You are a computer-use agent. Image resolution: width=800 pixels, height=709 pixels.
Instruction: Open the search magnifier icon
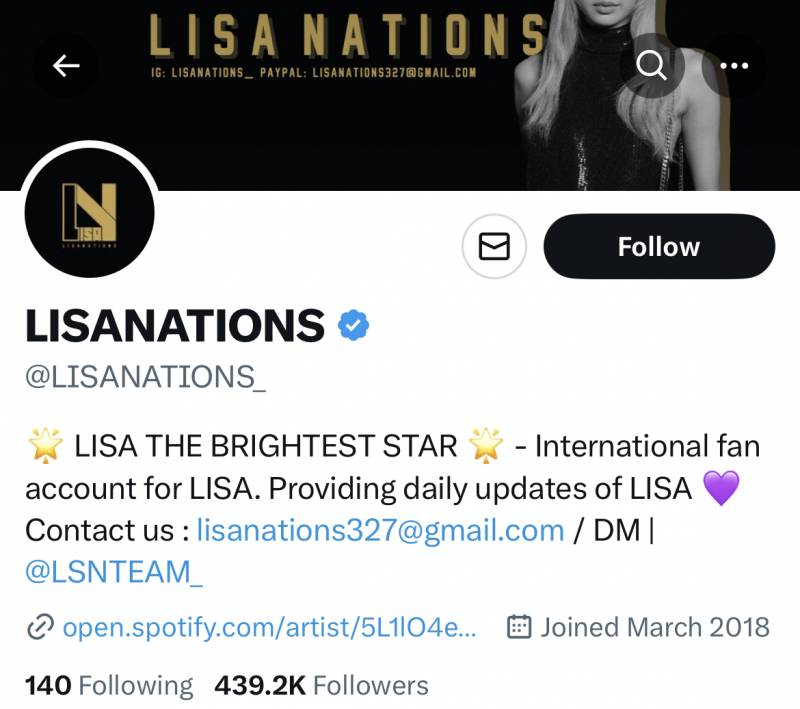pos(652,65)
